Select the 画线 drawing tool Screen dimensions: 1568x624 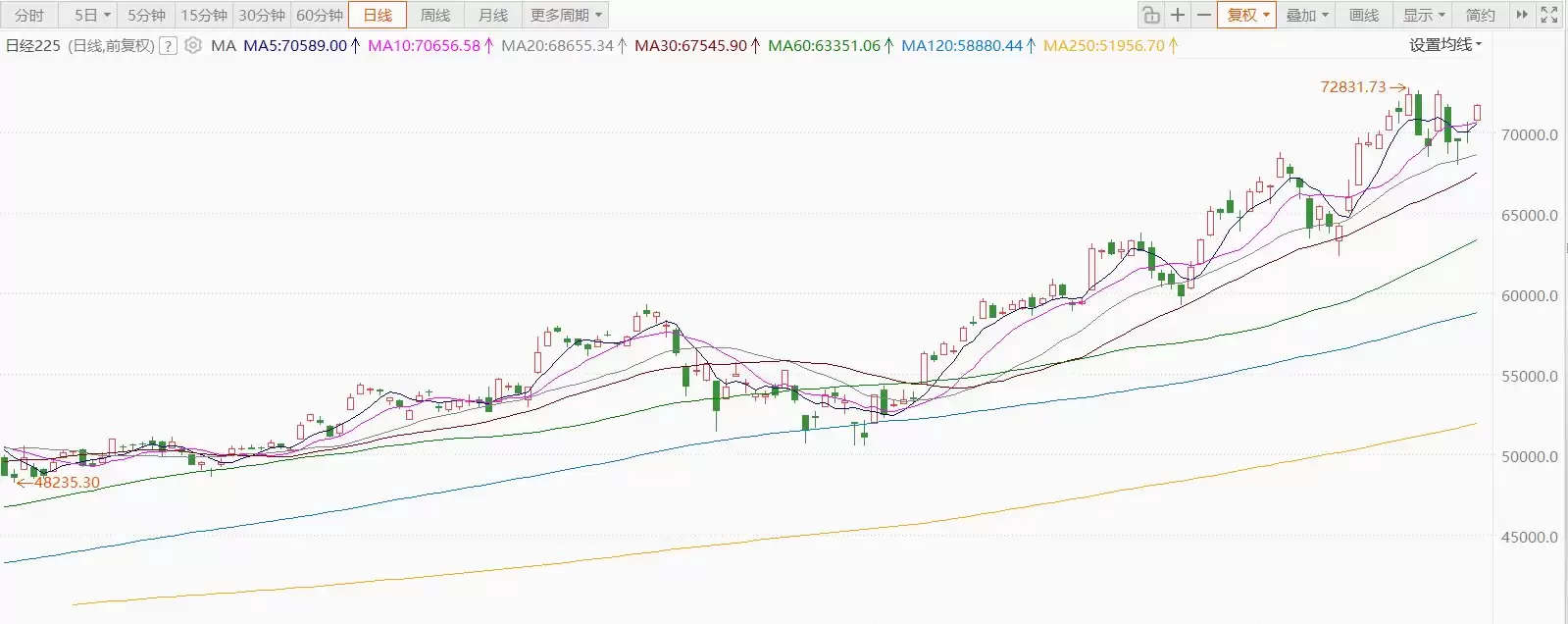coord(1364,15)
